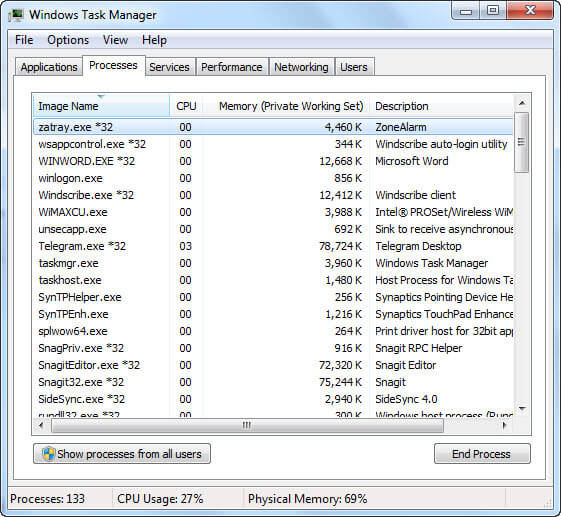The image size is (561, 517).
Task: Click the Processes: 133 status entry
Action: 47,499
